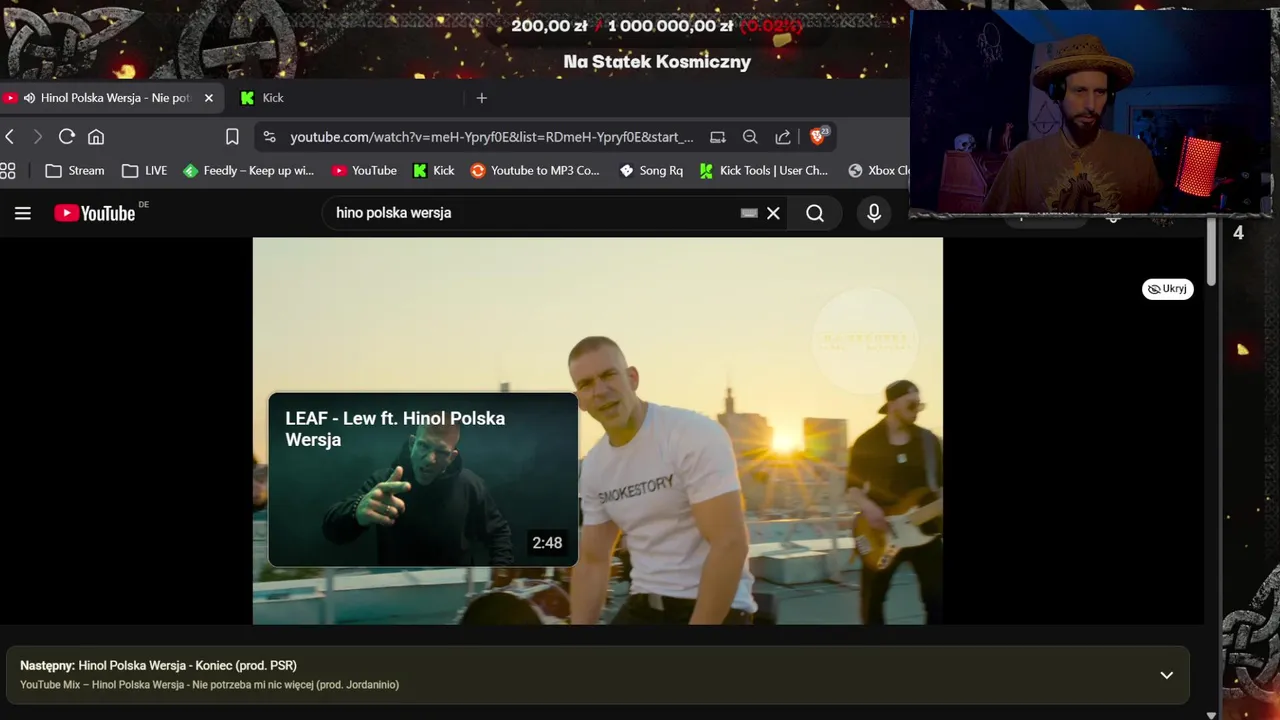Open the YouTube hamburger guide menu
Viewport: 1280px width, 720px height.
point(23,213)
